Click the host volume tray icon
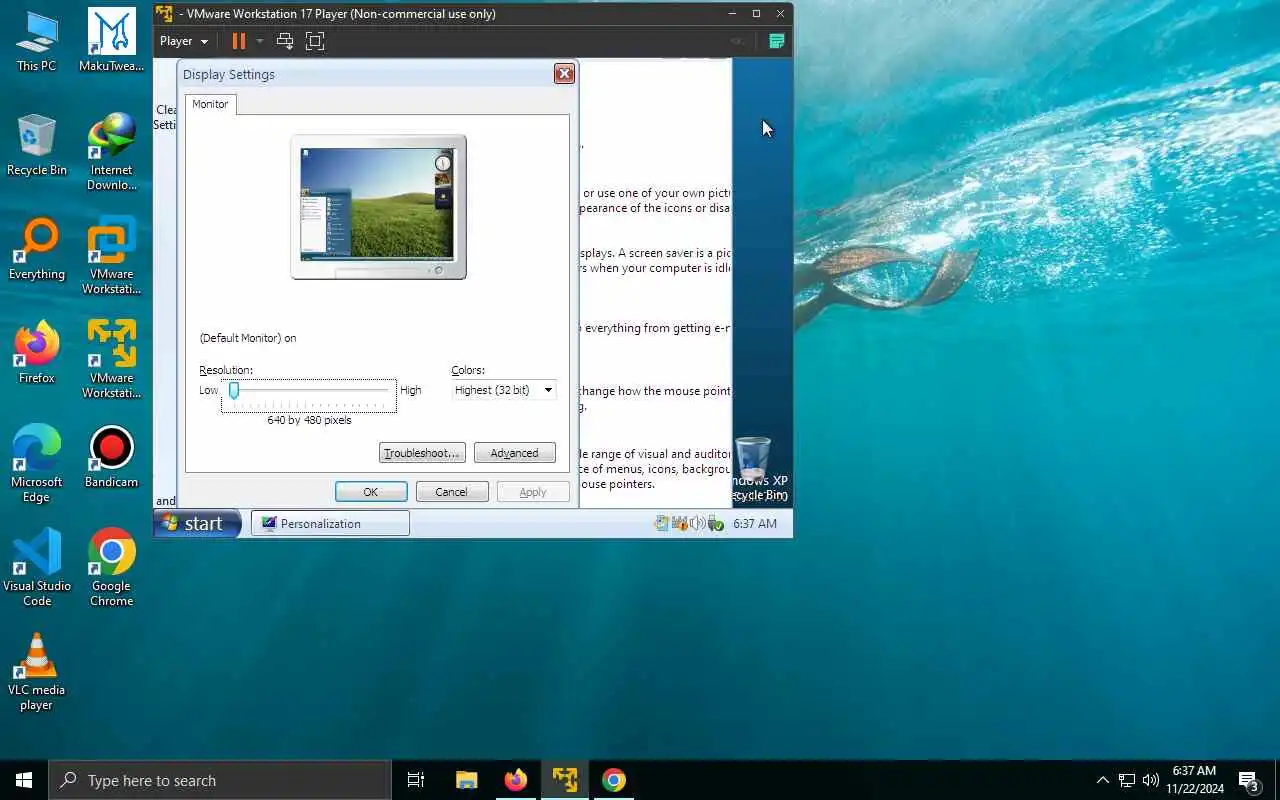 pyautogui.click(x=1151, y=780)
